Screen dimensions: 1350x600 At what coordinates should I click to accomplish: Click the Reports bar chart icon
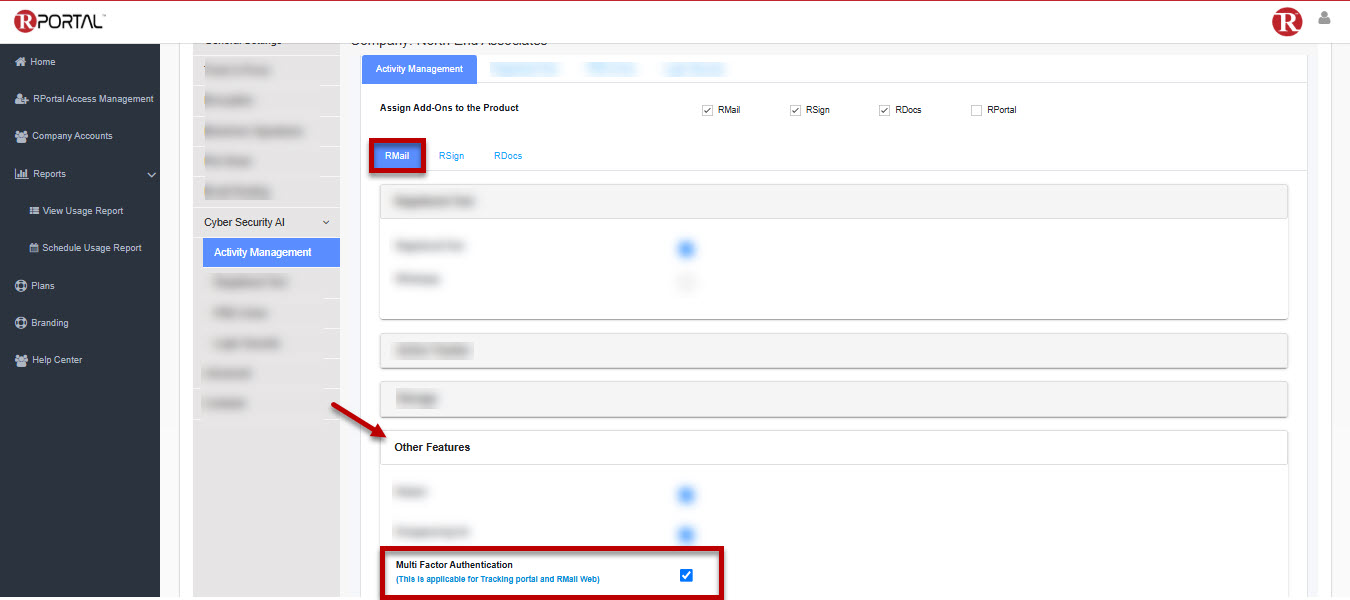(x=21, y=174)
